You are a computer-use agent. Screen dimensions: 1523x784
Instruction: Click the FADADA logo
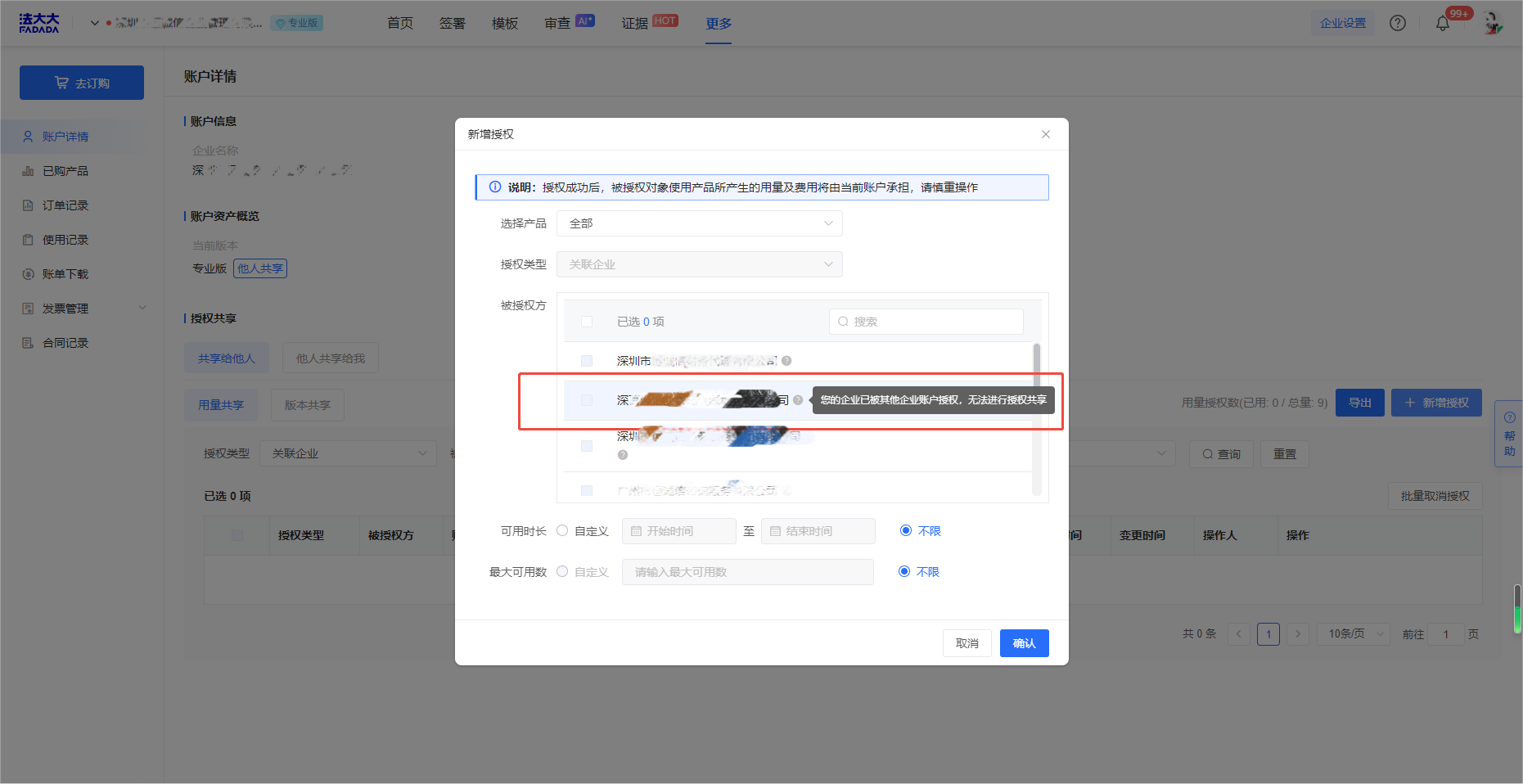pyautogui.click(x=39, y=23)
